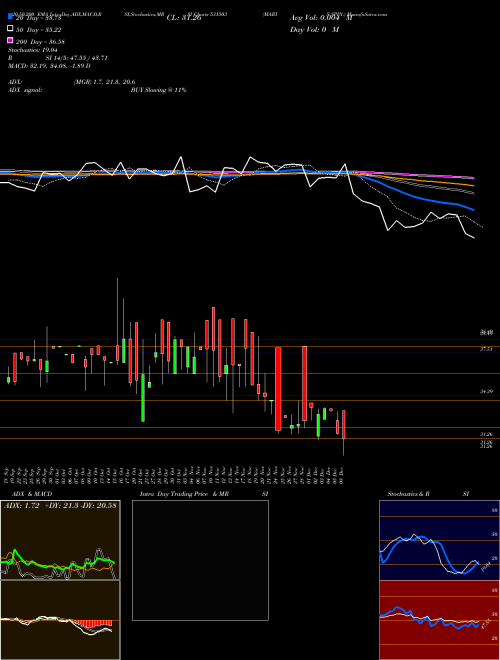Select the '50 Day = 33.22' legend text
This screenshot has height=660, width=500.
pos(40,29)
